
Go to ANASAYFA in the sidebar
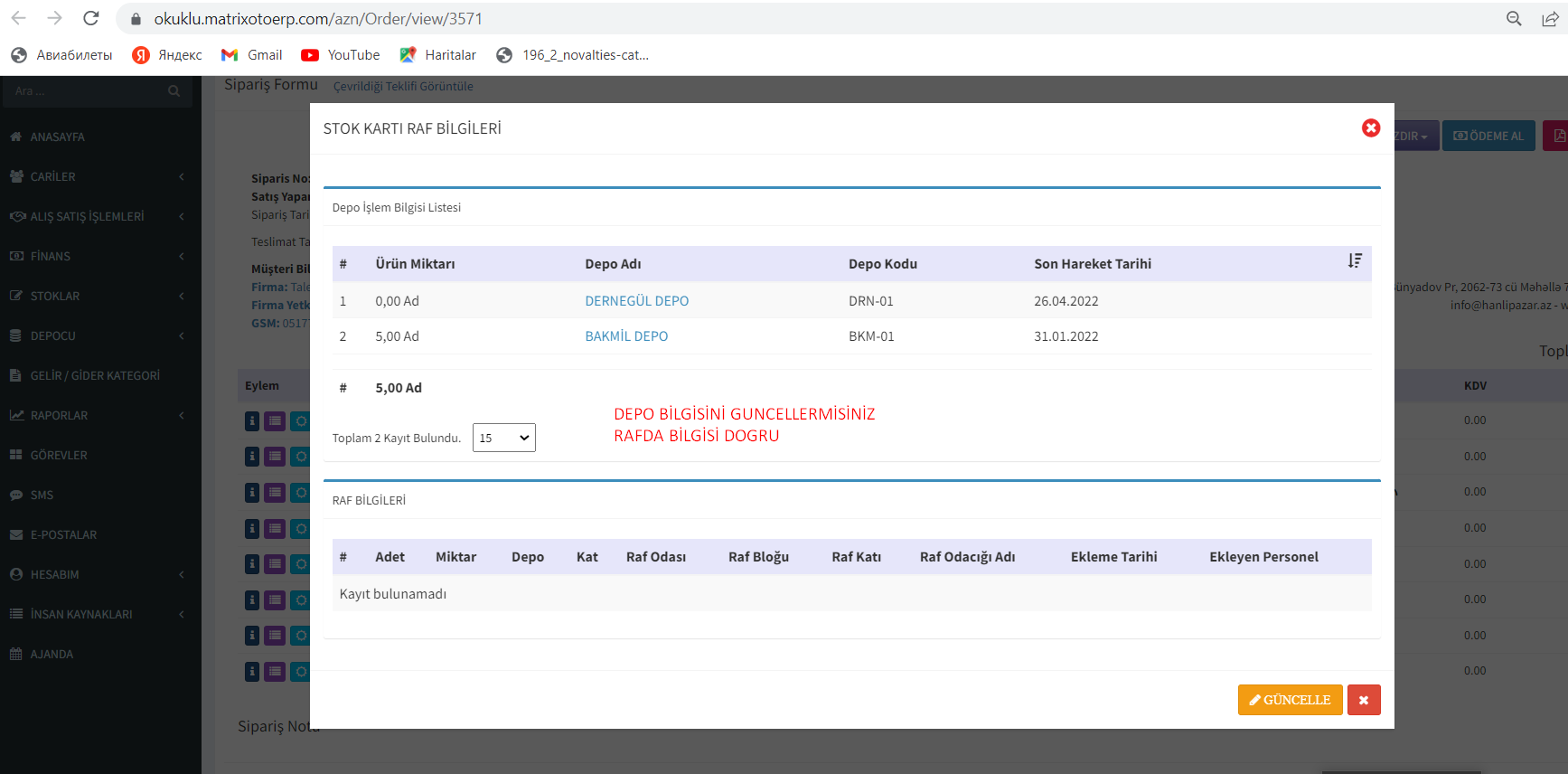coord(57,137)
